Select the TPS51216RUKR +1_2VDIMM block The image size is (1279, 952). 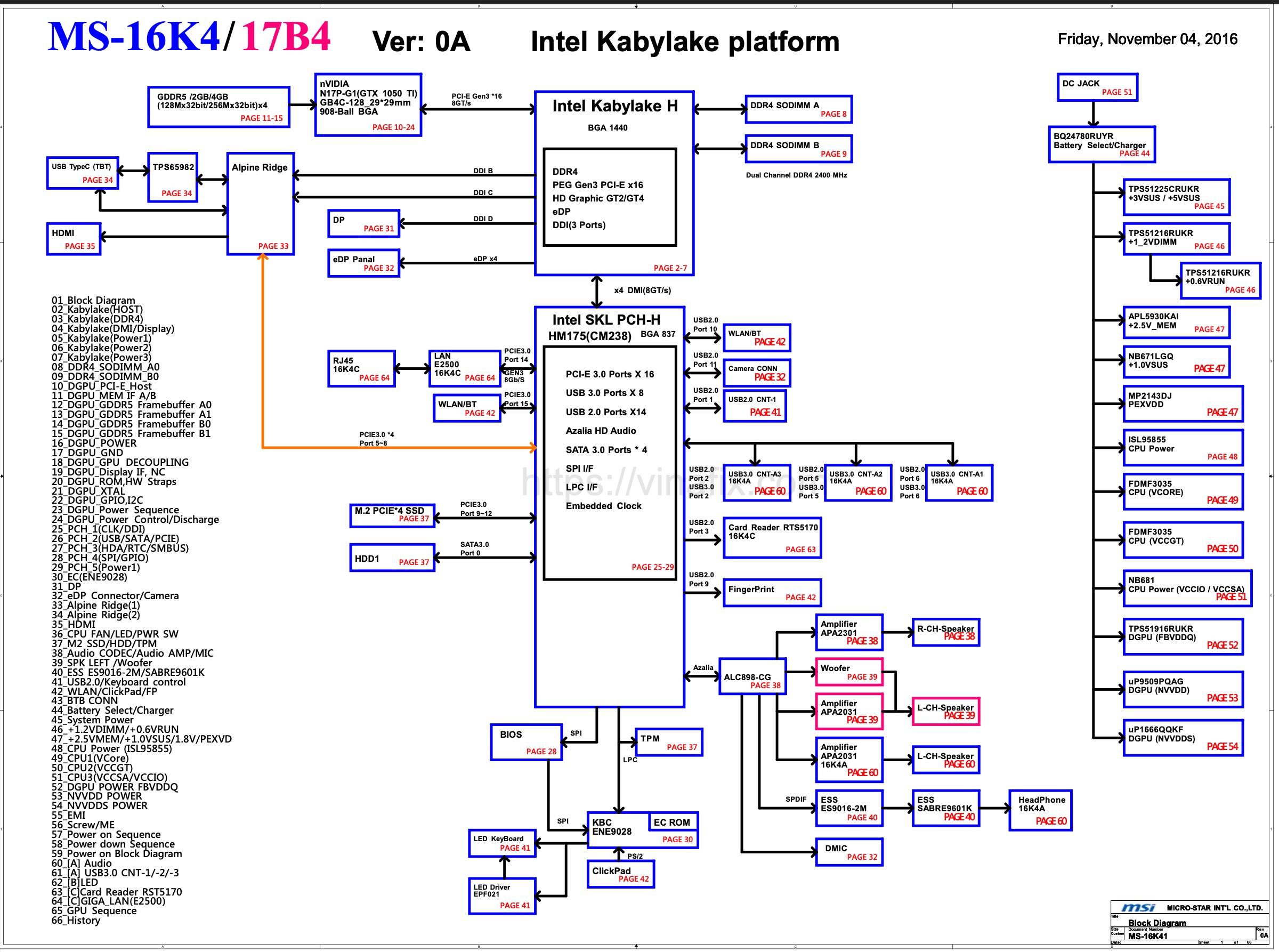pyautogui.click(x=1177, y=239)
